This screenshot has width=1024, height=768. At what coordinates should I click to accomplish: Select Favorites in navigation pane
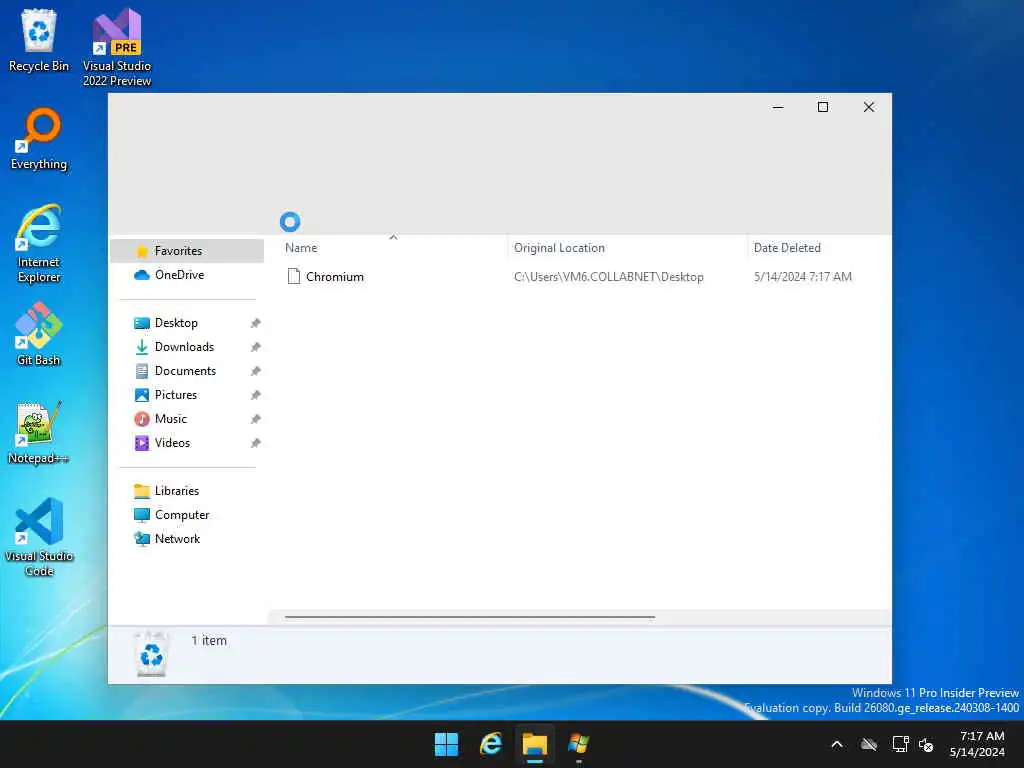[187, 251]
